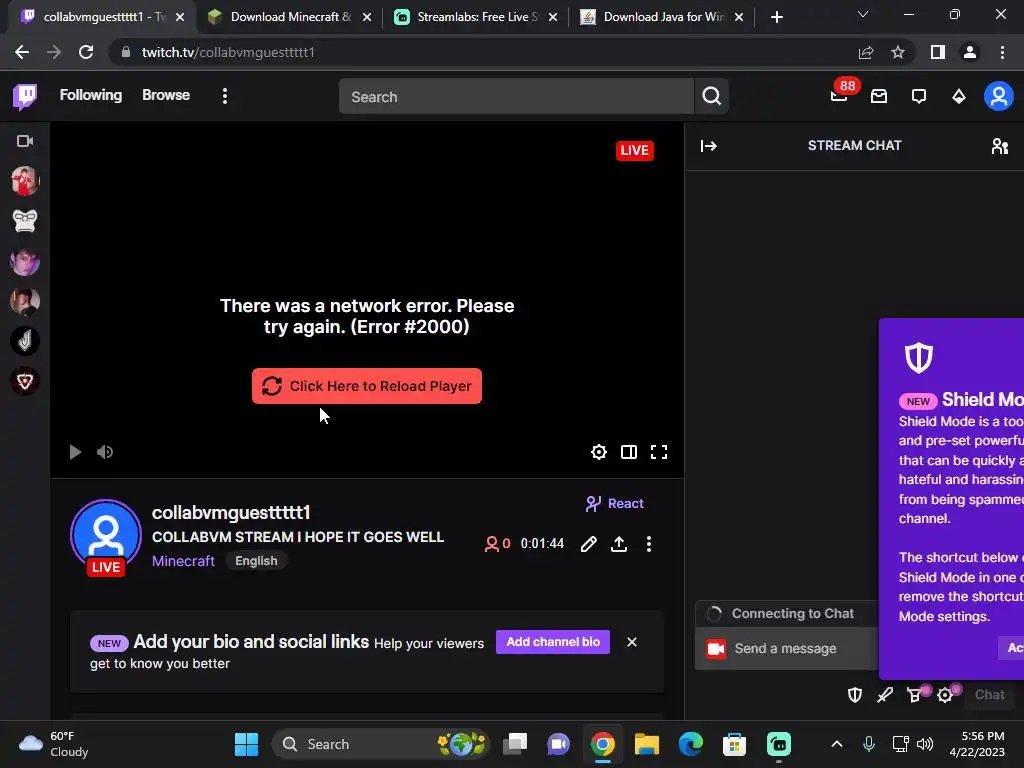
Task: Click the Twitch home logo
Action: [x=25, y=97]
